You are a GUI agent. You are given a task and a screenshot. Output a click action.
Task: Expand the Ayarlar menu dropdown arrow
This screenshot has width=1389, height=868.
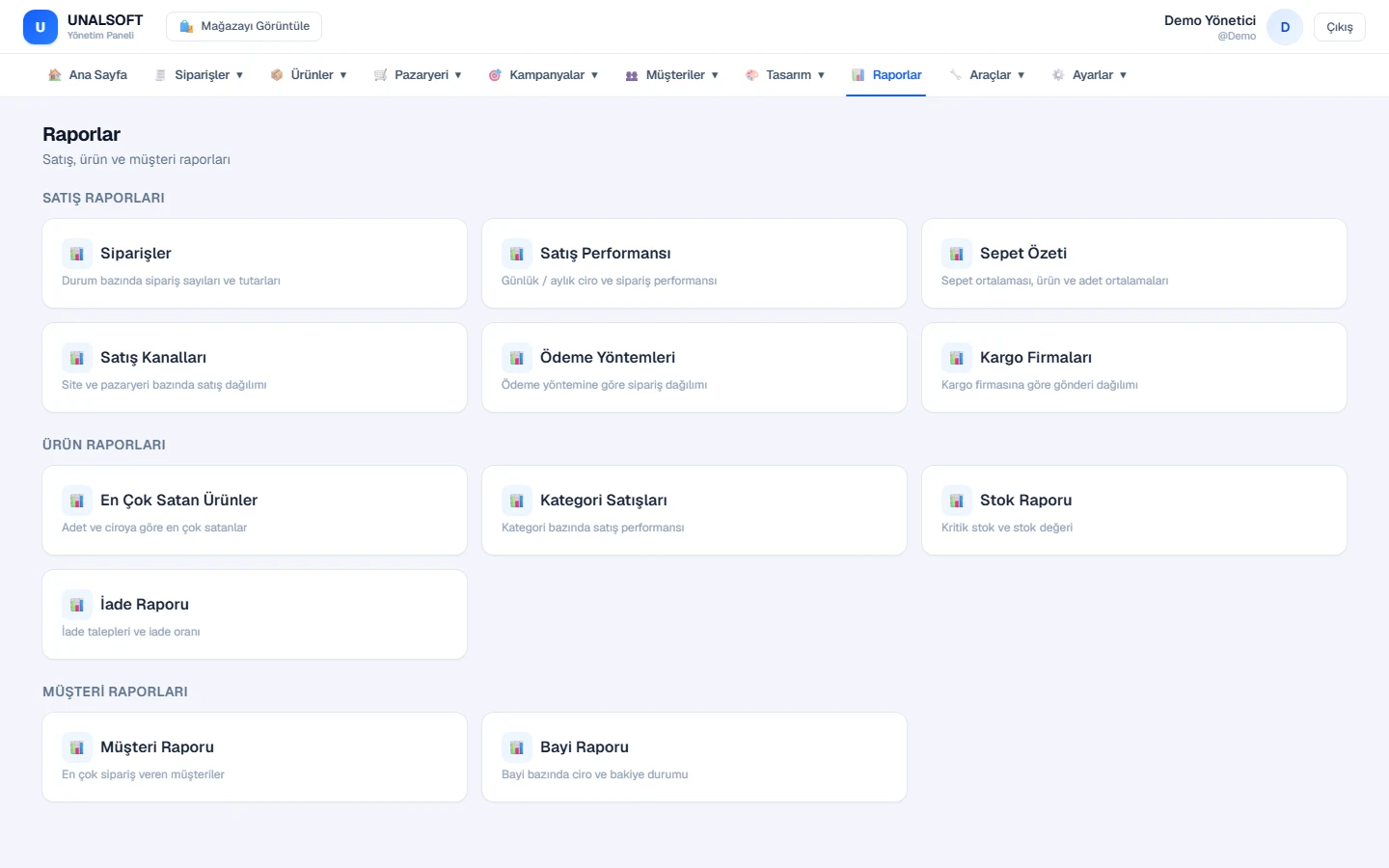click(1123, 75)
